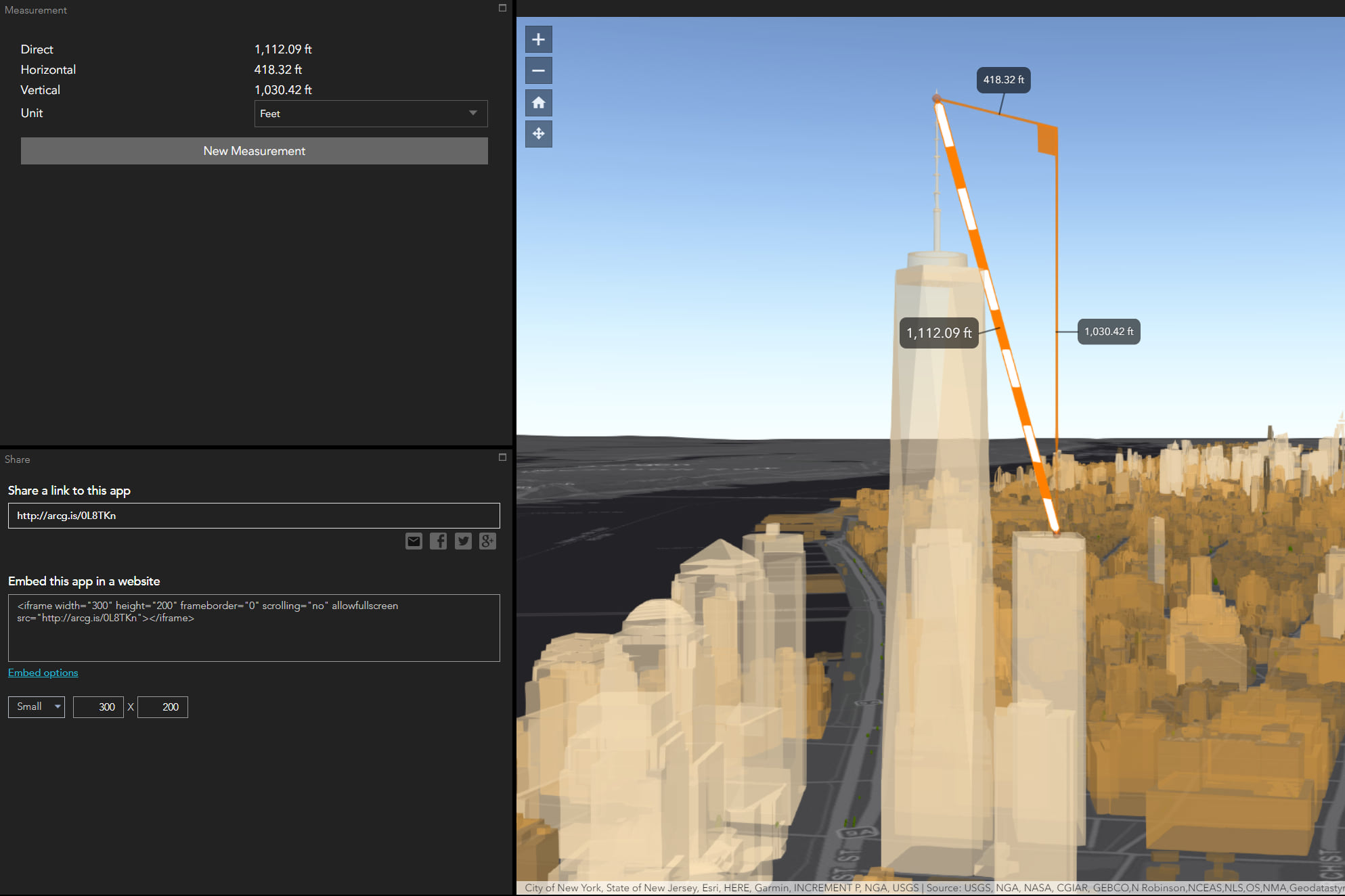Click the 1,030.42 ft vertical distance label
Image resolution: width=1345 pixels, height=896 pixels.
(x=1108, y=332)
